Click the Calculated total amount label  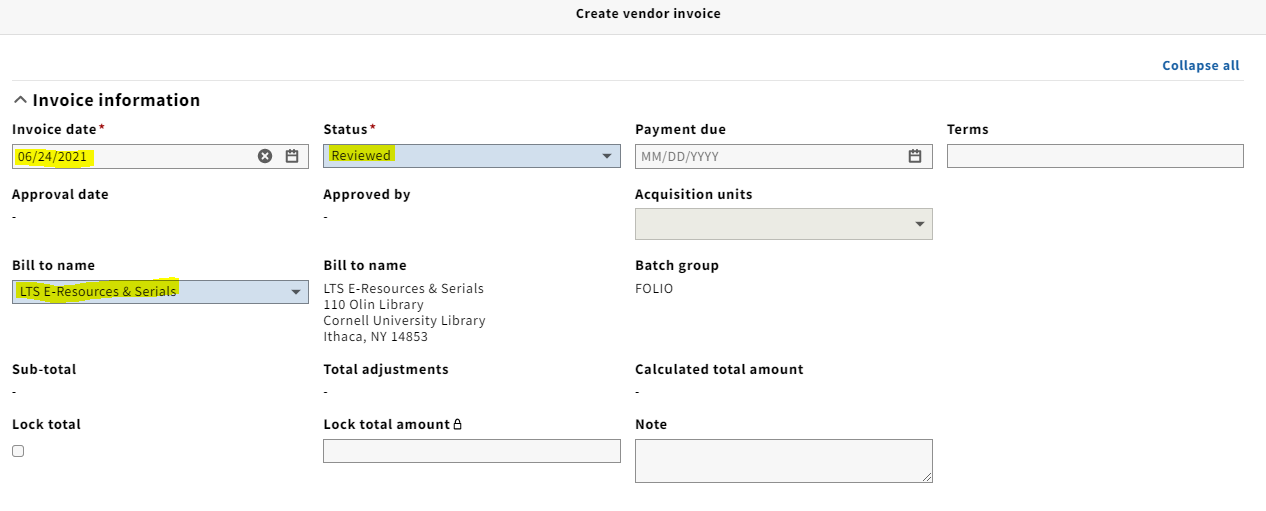(719, 370)
